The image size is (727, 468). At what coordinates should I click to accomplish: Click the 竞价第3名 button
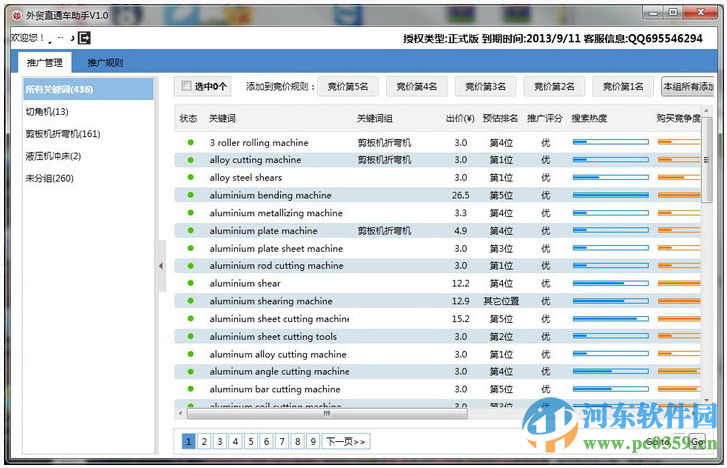coord(485,87)
